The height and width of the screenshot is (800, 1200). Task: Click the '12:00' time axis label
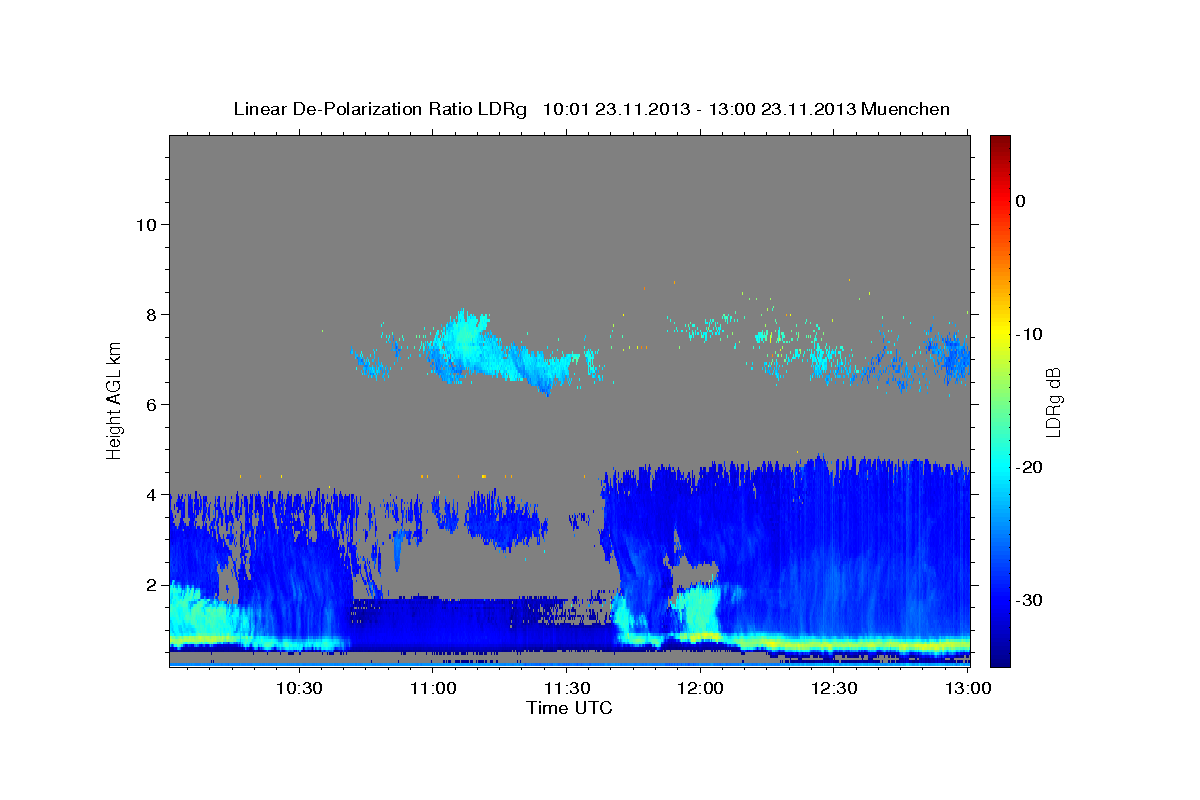(x=700, y=689)
